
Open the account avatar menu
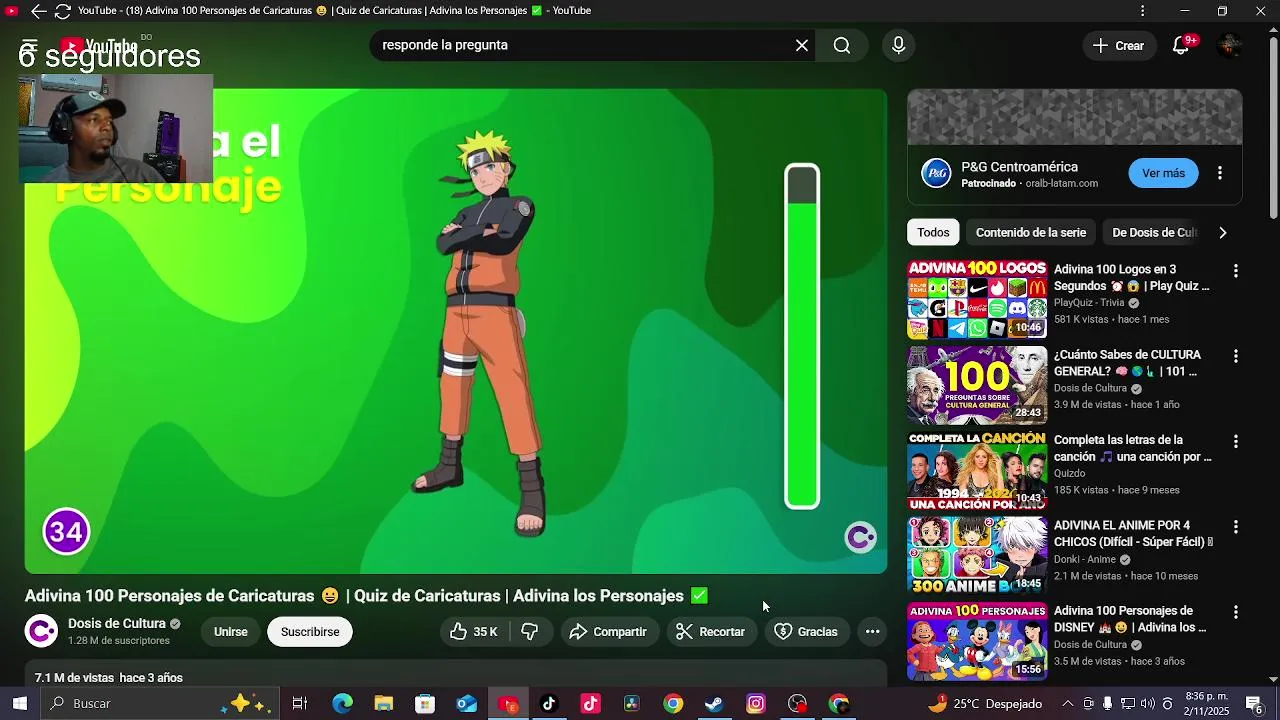[x=1230, y=45]
